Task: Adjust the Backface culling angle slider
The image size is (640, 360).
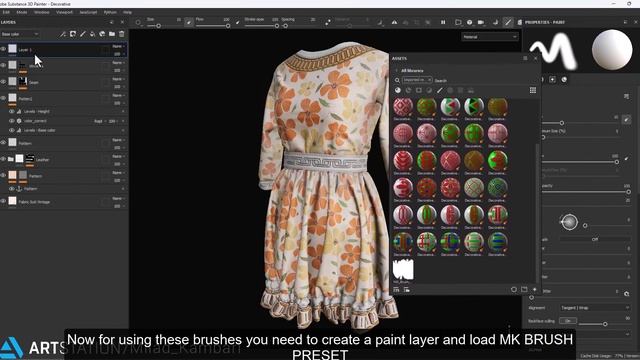Action: pos(605,324)
